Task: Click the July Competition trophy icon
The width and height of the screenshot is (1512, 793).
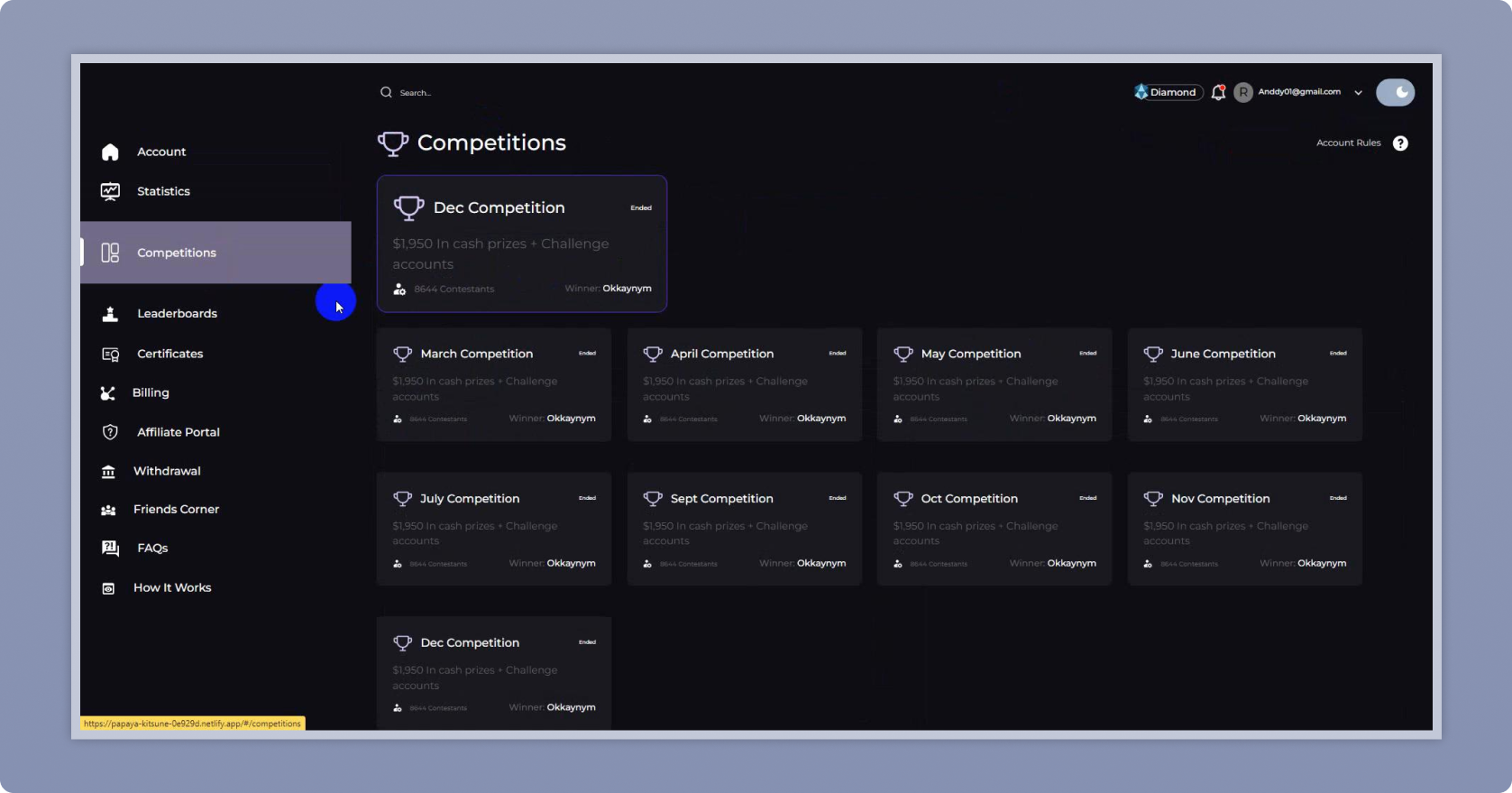Action: pos(402,499)
